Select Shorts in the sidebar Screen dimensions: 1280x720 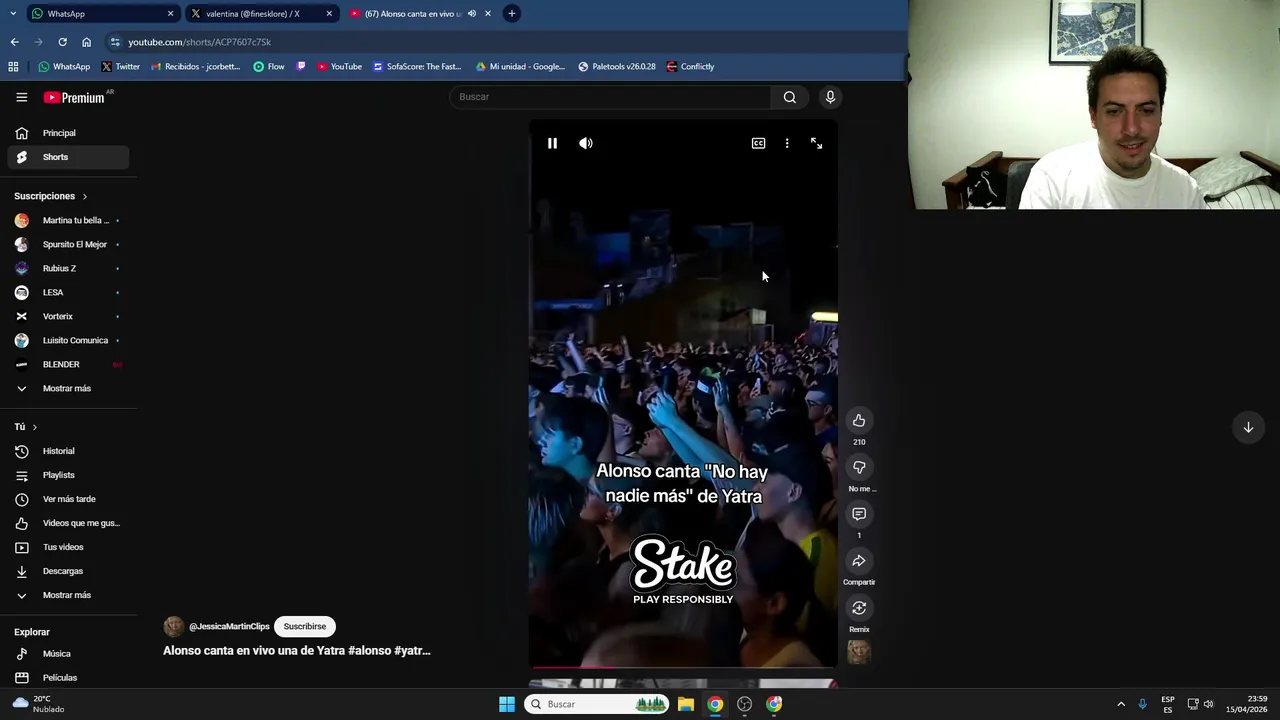68,157
